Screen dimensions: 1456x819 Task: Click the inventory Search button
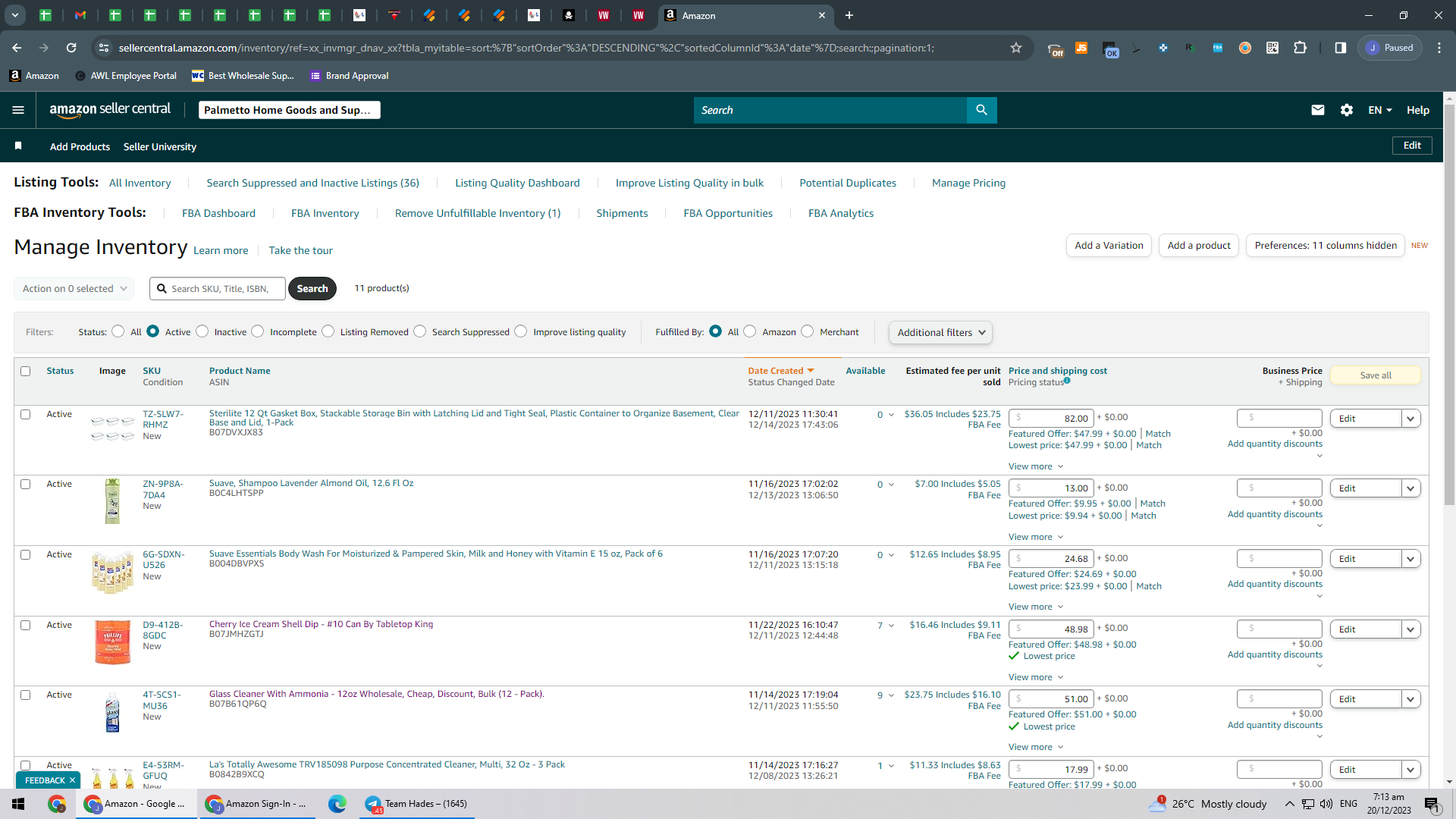point(312,289)
